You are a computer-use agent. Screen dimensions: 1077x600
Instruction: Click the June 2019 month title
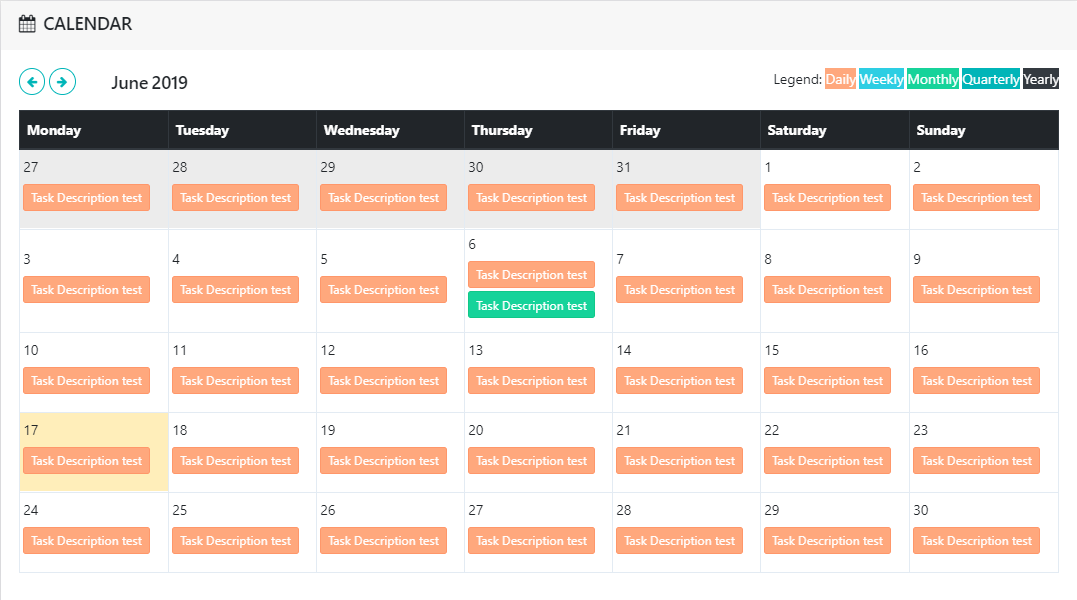click(x=149, y=83)
